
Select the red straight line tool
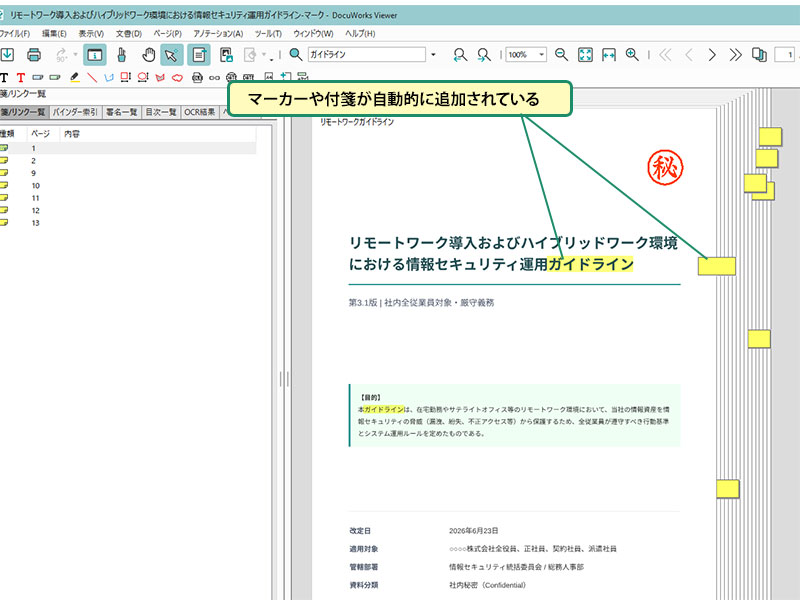pyautogui.click(x=92, y=78)
